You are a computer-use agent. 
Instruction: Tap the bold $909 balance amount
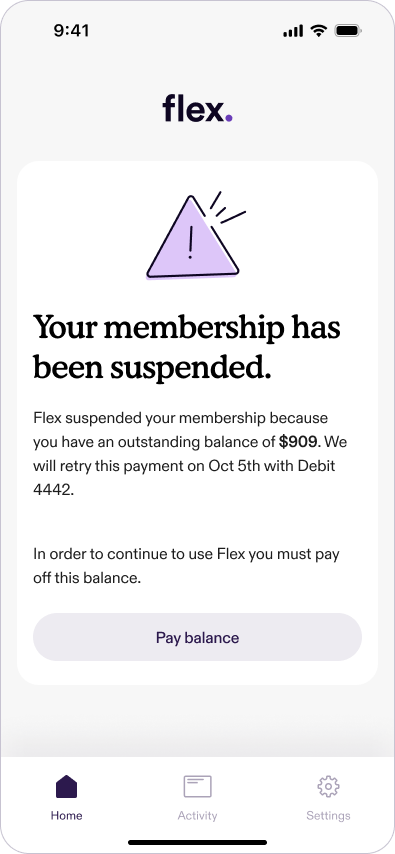click(297, 442)
